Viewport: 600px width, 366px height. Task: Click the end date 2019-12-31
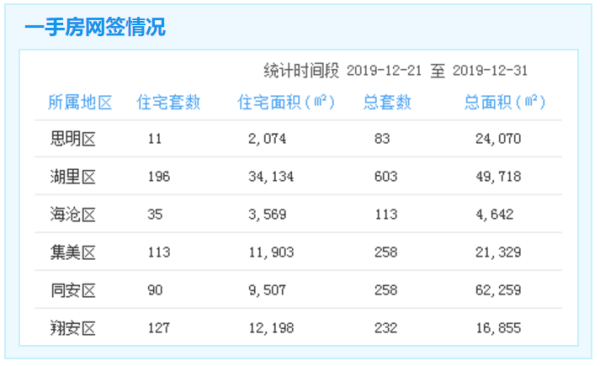pos(490,71)
